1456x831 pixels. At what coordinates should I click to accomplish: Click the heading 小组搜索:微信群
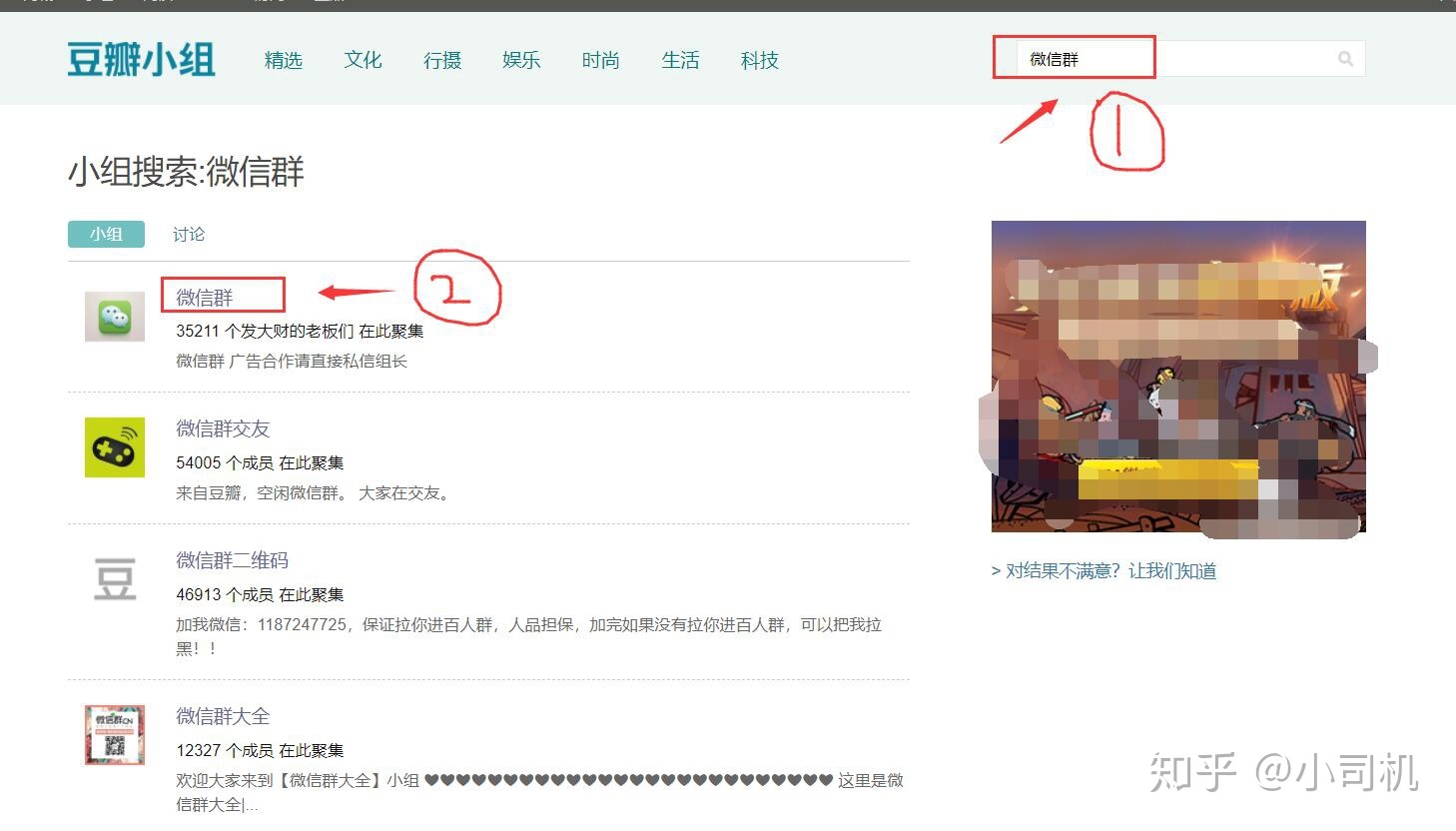point(186,172)
